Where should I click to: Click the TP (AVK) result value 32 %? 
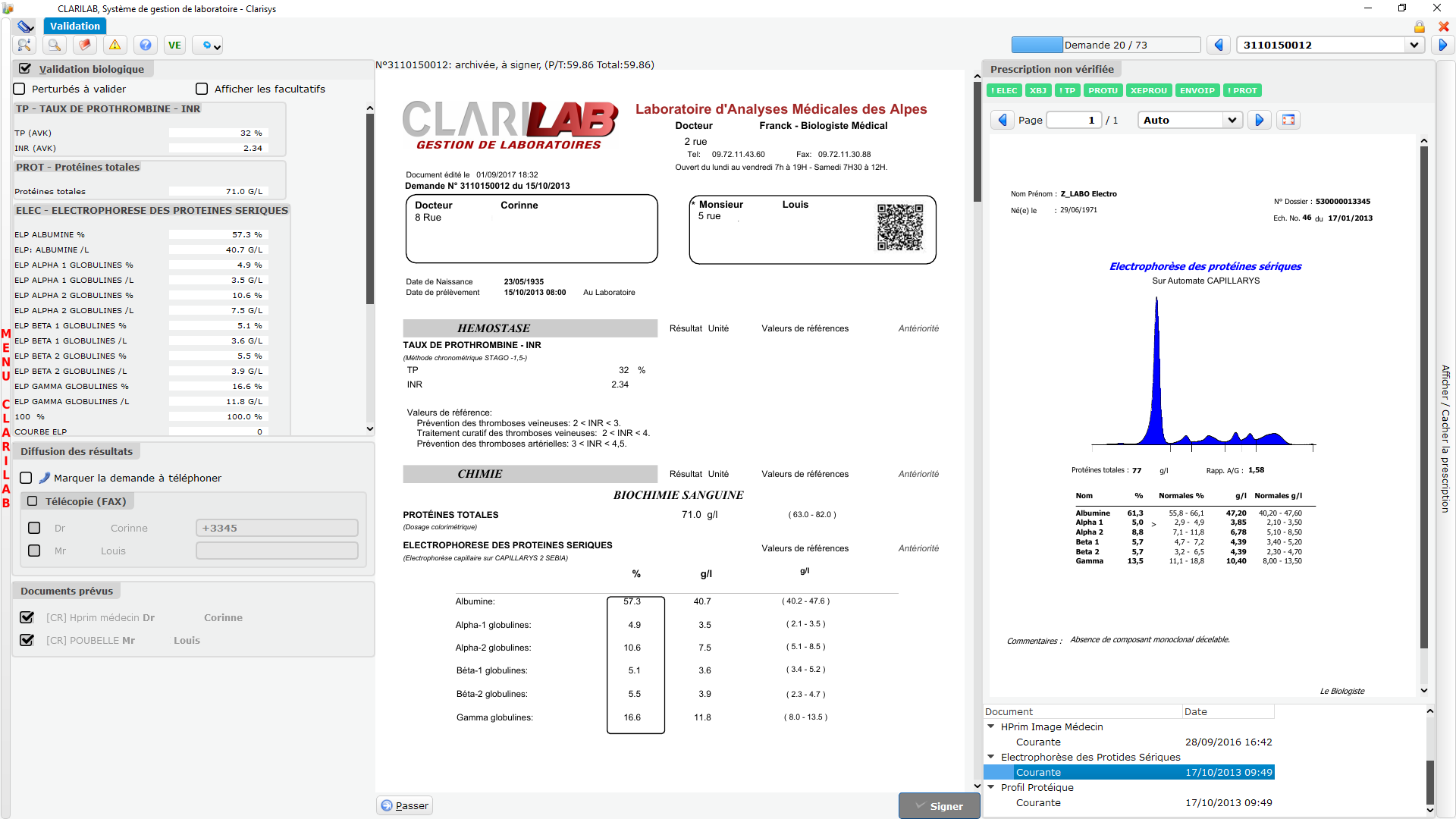(218, 133)
